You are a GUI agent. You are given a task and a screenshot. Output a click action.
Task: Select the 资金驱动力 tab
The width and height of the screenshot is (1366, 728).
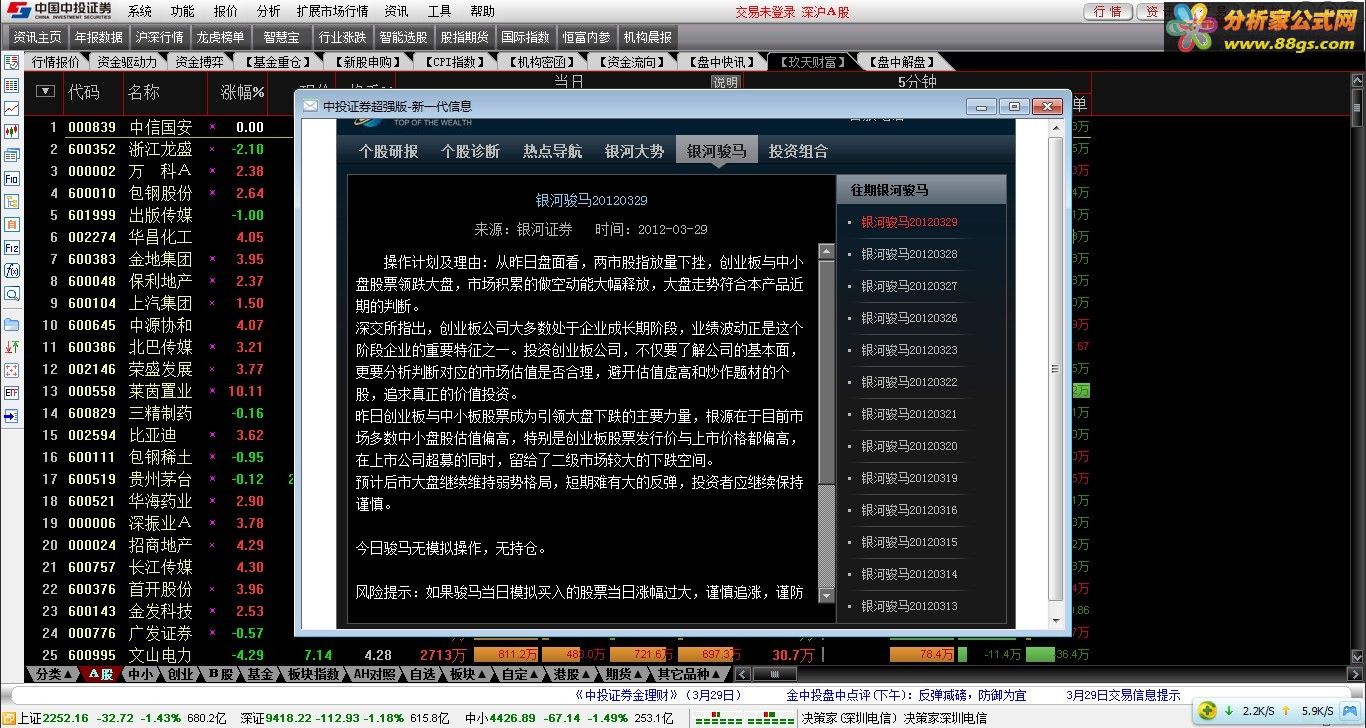click(126, 62)
